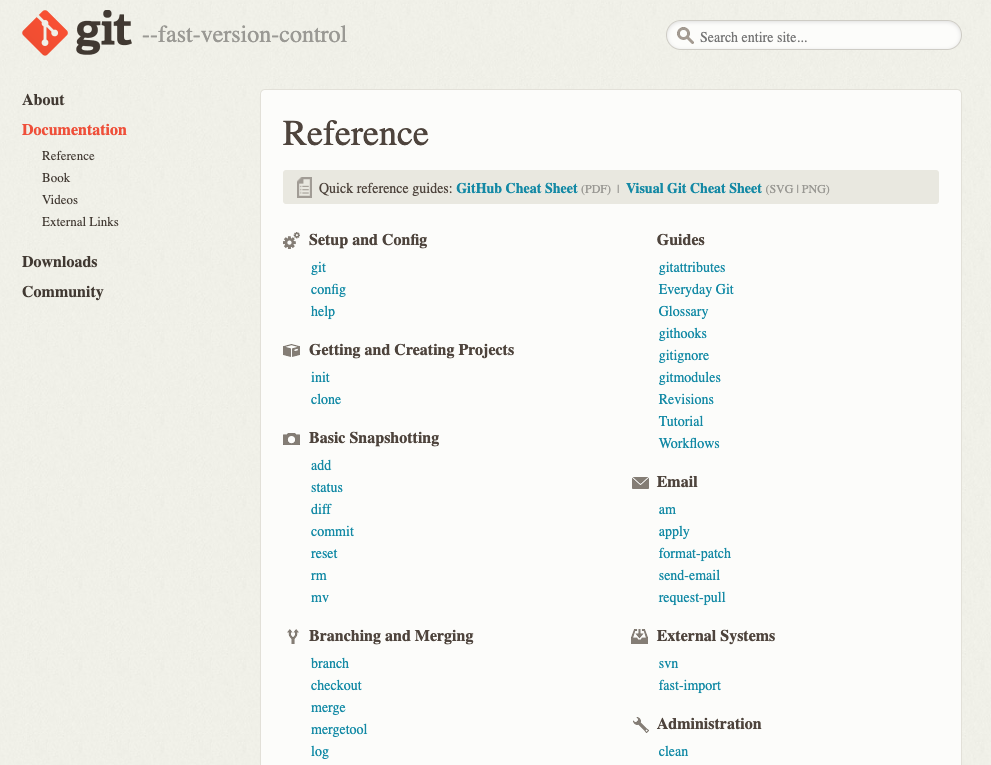
Task: Click the wrench icon beside Administration
Action: 640,725
